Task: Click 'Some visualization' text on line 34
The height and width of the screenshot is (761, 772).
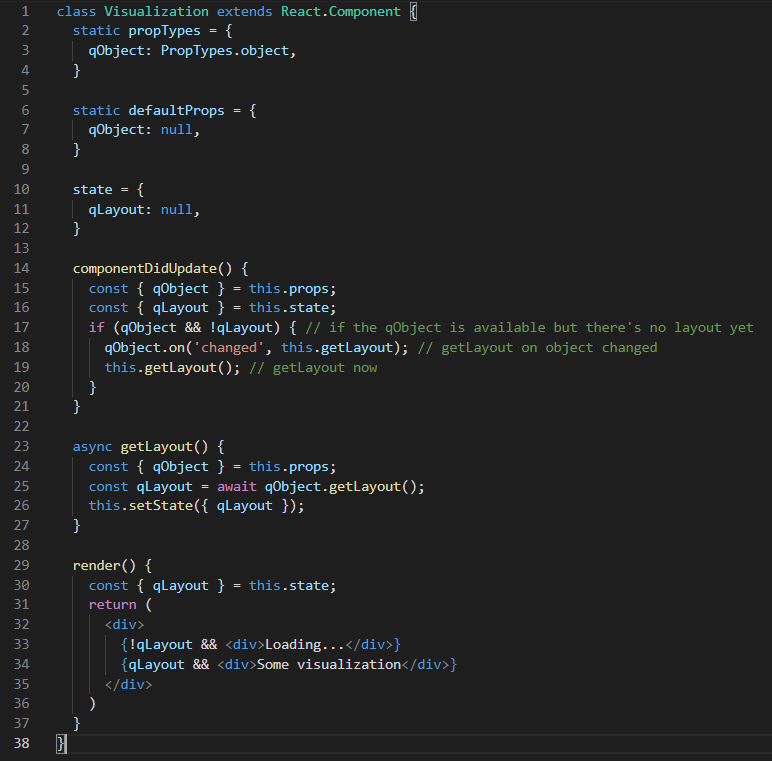Action: (x=329, y=665)
